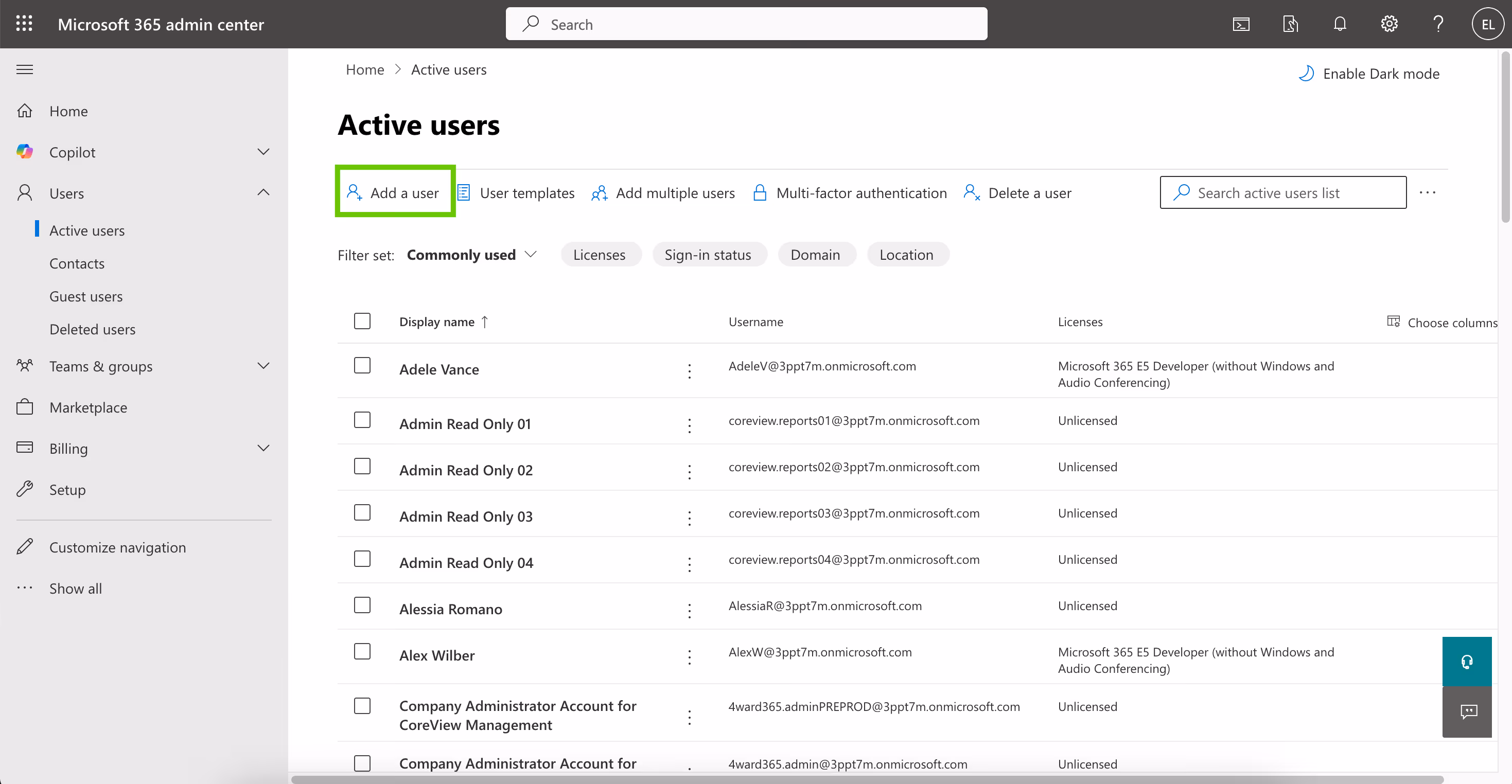Select the checkbox for Alex Wilber
The width and height of the screenshot is (1512, 784).
362,651
